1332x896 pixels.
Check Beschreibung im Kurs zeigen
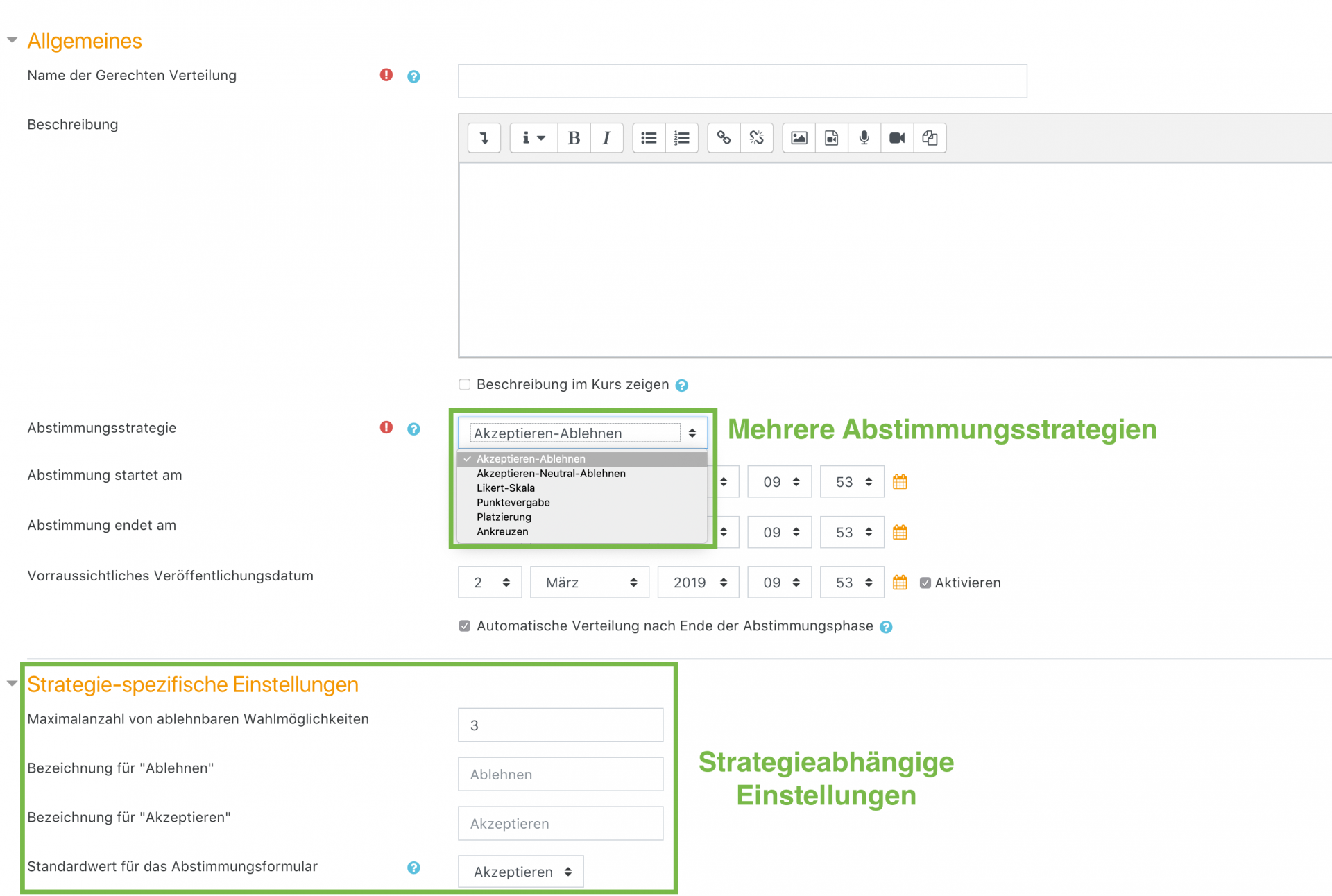coord(465,384)
